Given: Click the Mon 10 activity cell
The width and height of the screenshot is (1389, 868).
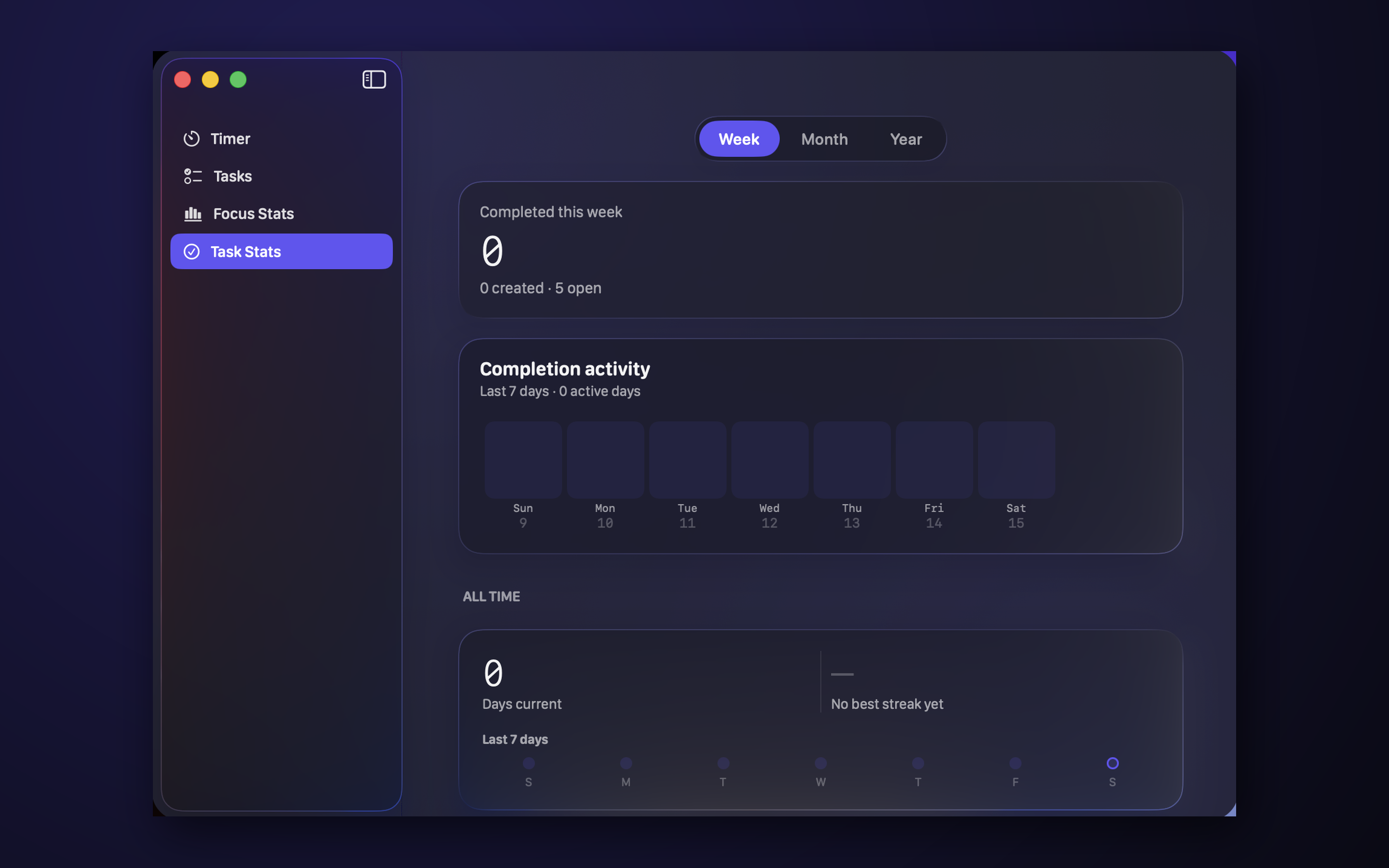Looking at the screenshot, I should coord(605,460).
